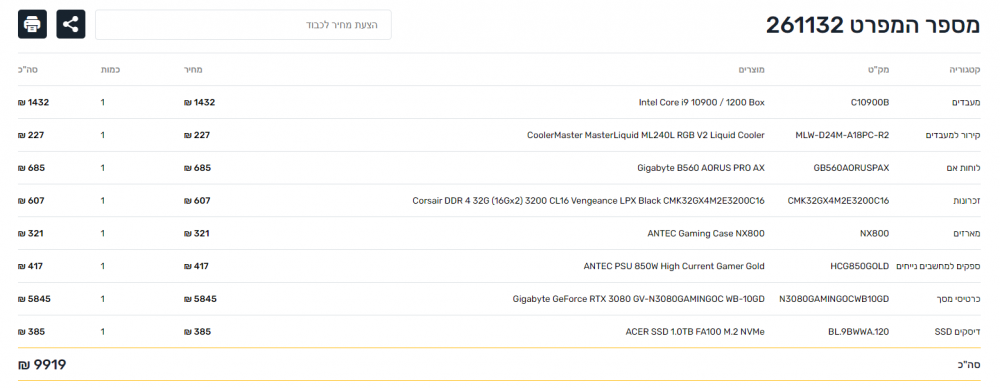Focus the quote recipient input field
1000x388 pixels.
pyautogui.click(x=243, y=24)
